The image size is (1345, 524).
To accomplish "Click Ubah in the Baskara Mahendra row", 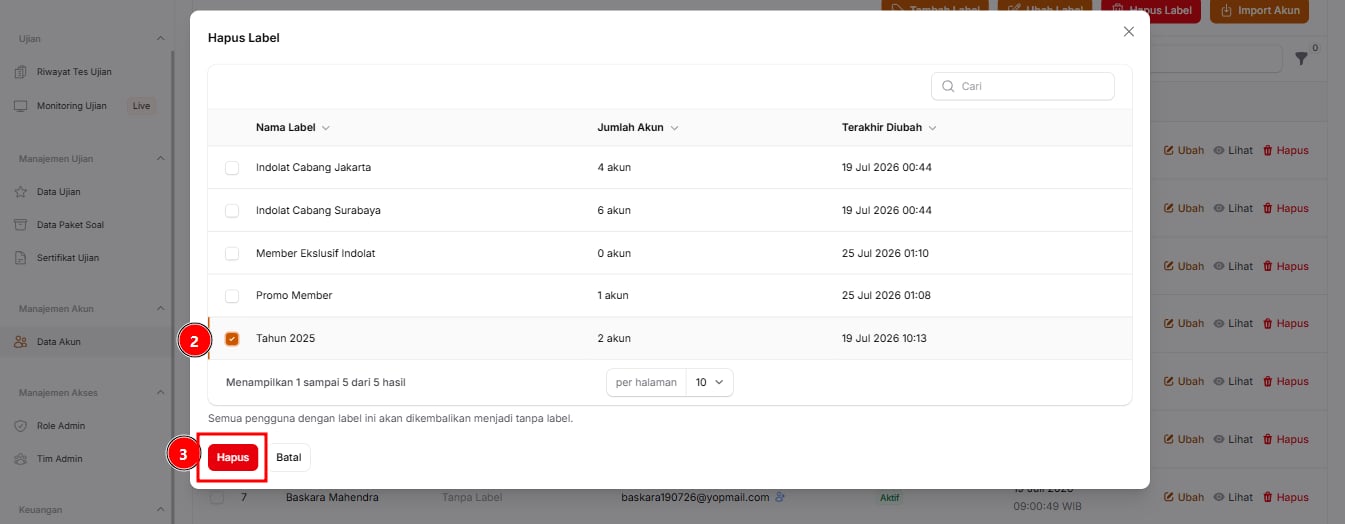I will tap(1184, 497).
